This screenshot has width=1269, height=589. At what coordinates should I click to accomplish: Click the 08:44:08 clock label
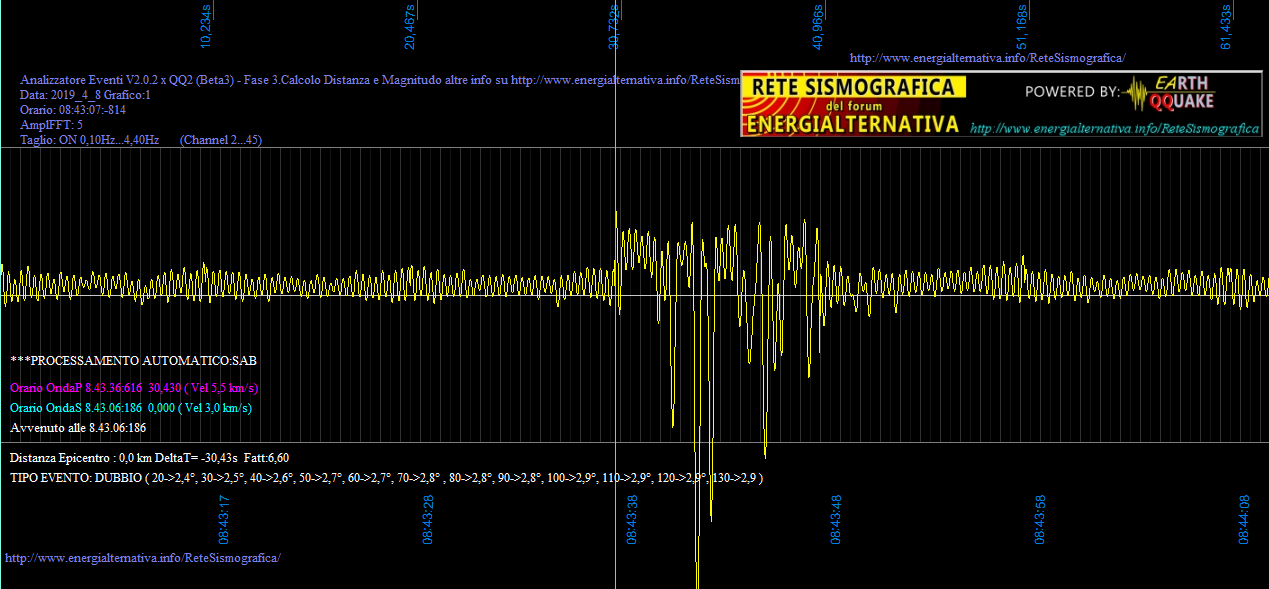[x=1244, y=519]
